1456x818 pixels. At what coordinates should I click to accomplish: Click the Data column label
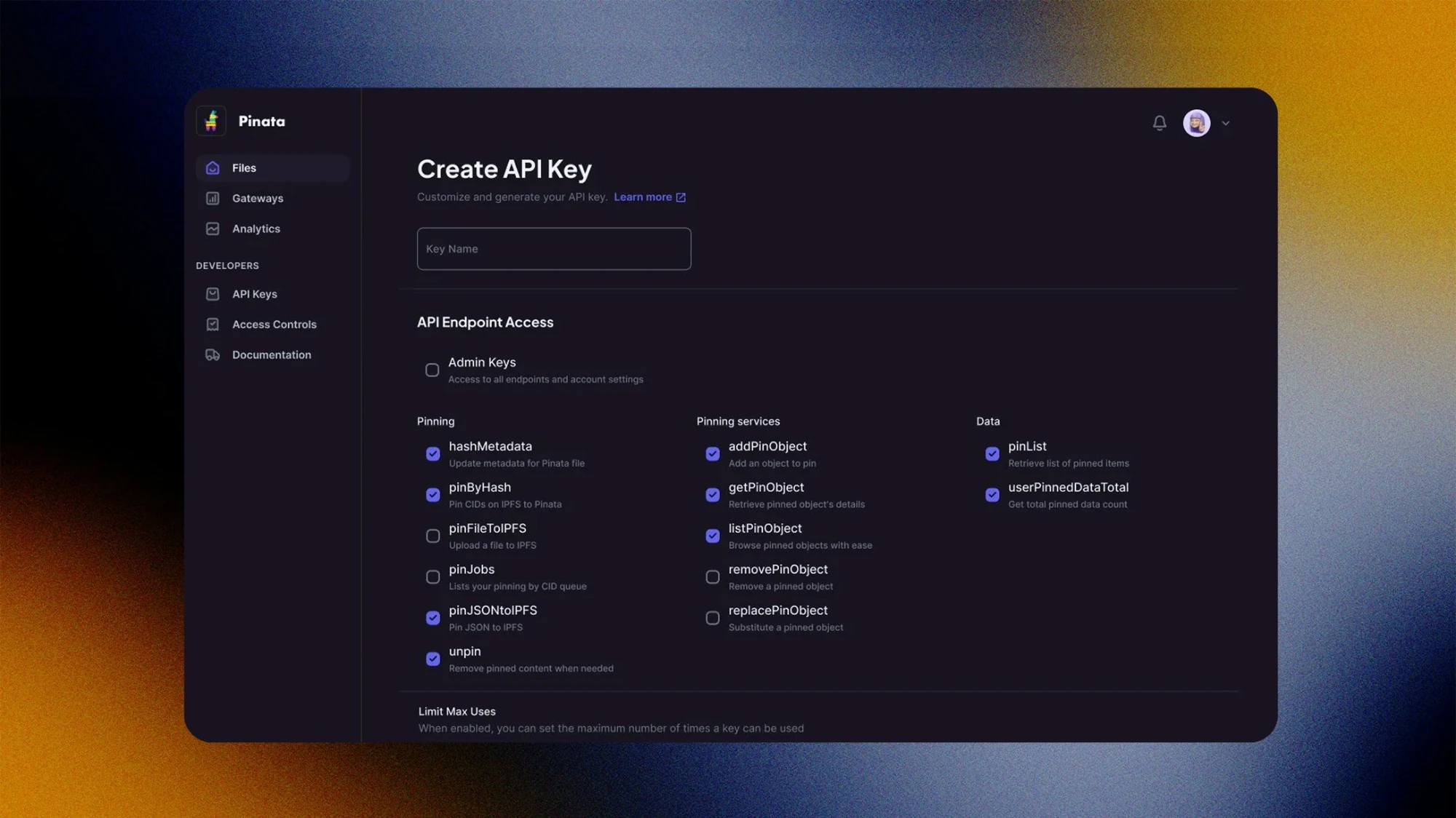988,421
